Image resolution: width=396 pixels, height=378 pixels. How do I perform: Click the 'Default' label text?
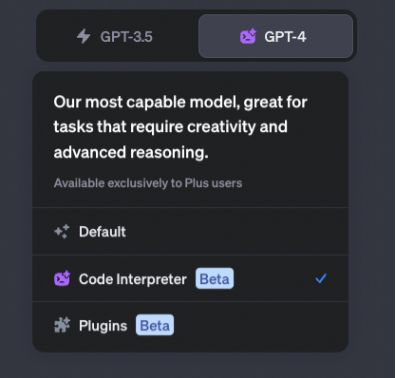tap(102, 232)
